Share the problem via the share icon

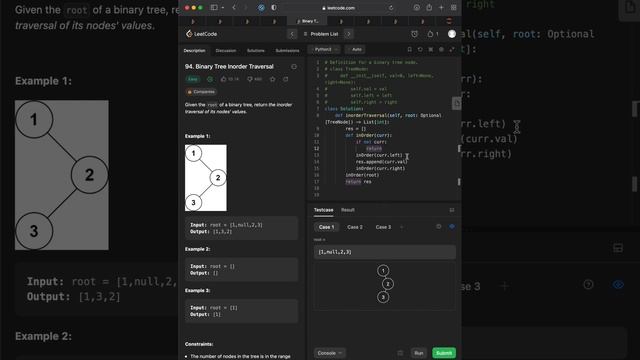pos(286,79)
